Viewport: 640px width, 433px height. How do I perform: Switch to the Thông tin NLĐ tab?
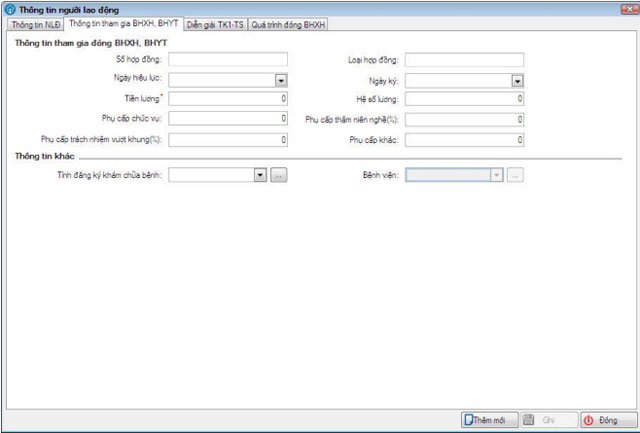36,25
